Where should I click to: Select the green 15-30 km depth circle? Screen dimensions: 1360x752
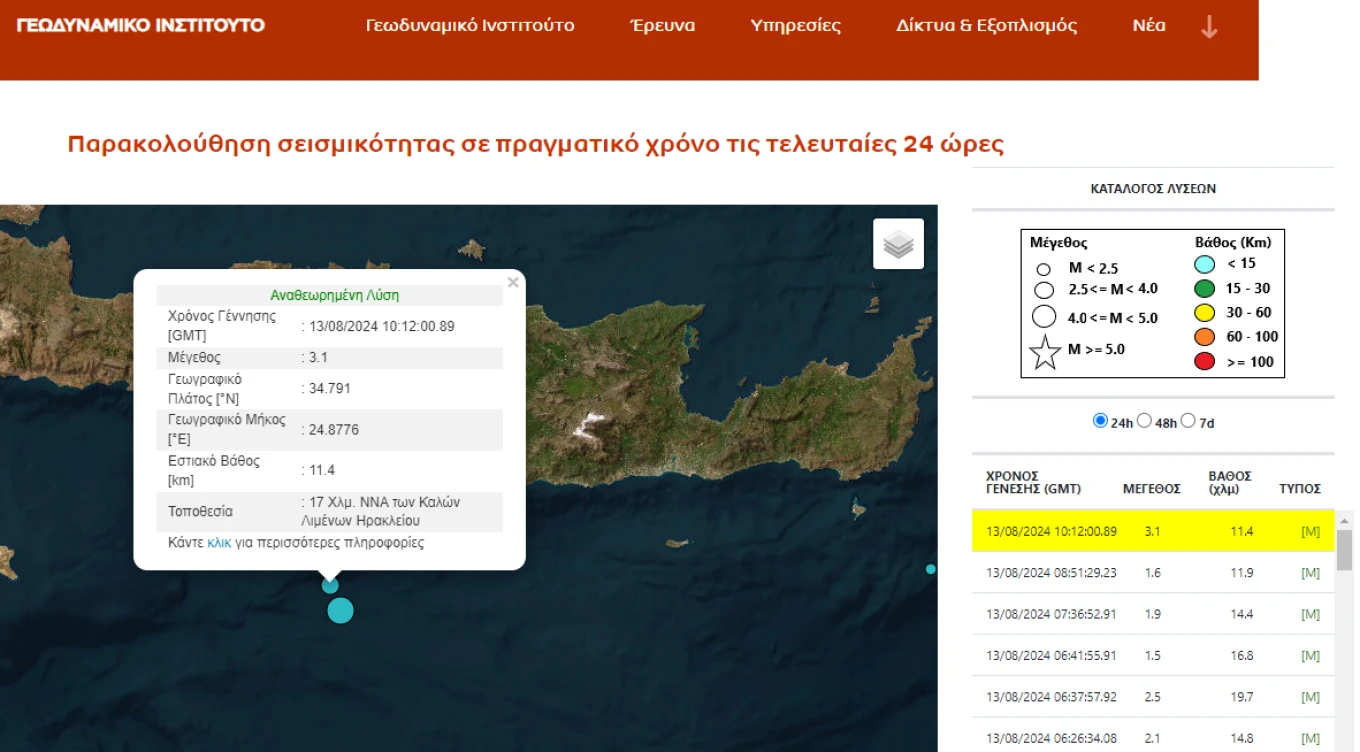(x=1203, y=287)
